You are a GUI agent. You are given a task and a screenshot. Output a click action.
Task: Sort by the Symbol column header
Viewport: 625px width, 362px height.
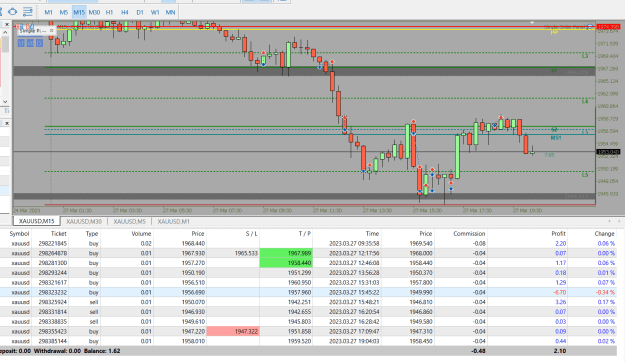pos(19,234)
